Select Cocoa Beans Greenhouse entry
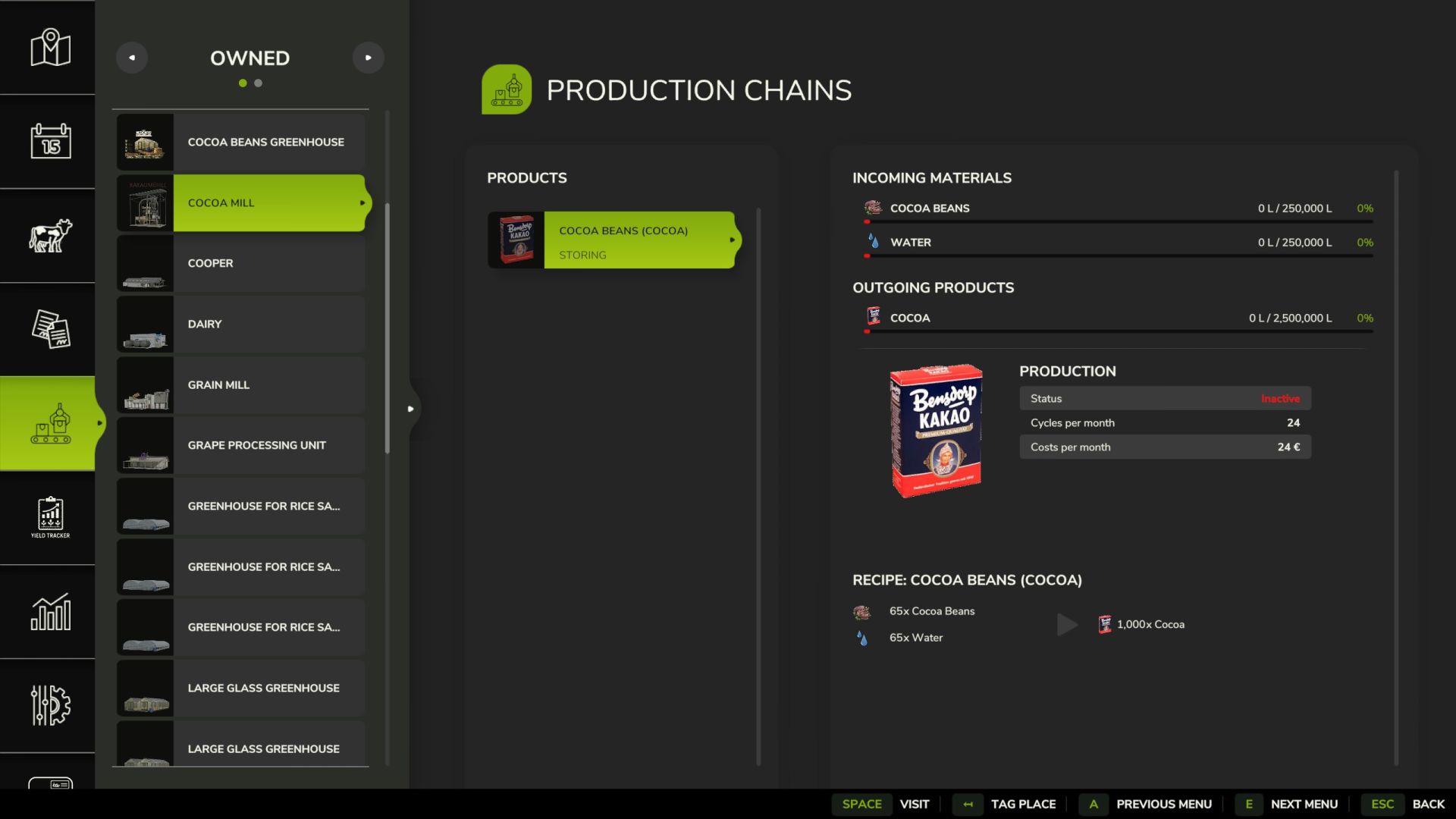Image resolution: width=1456 pixels, height=819 pixels. [241, 142]
